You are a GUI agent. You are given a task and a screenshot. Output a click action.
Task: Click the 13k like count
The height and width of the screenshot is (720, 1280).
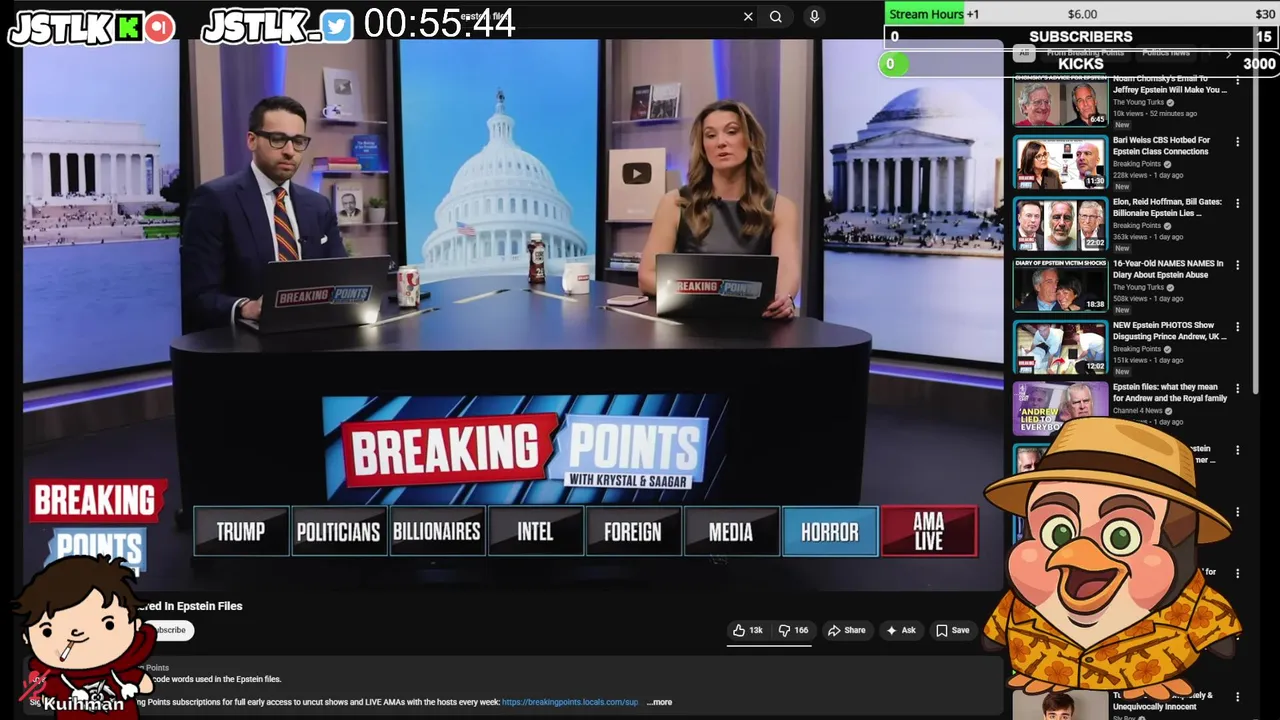pos(756,630)
